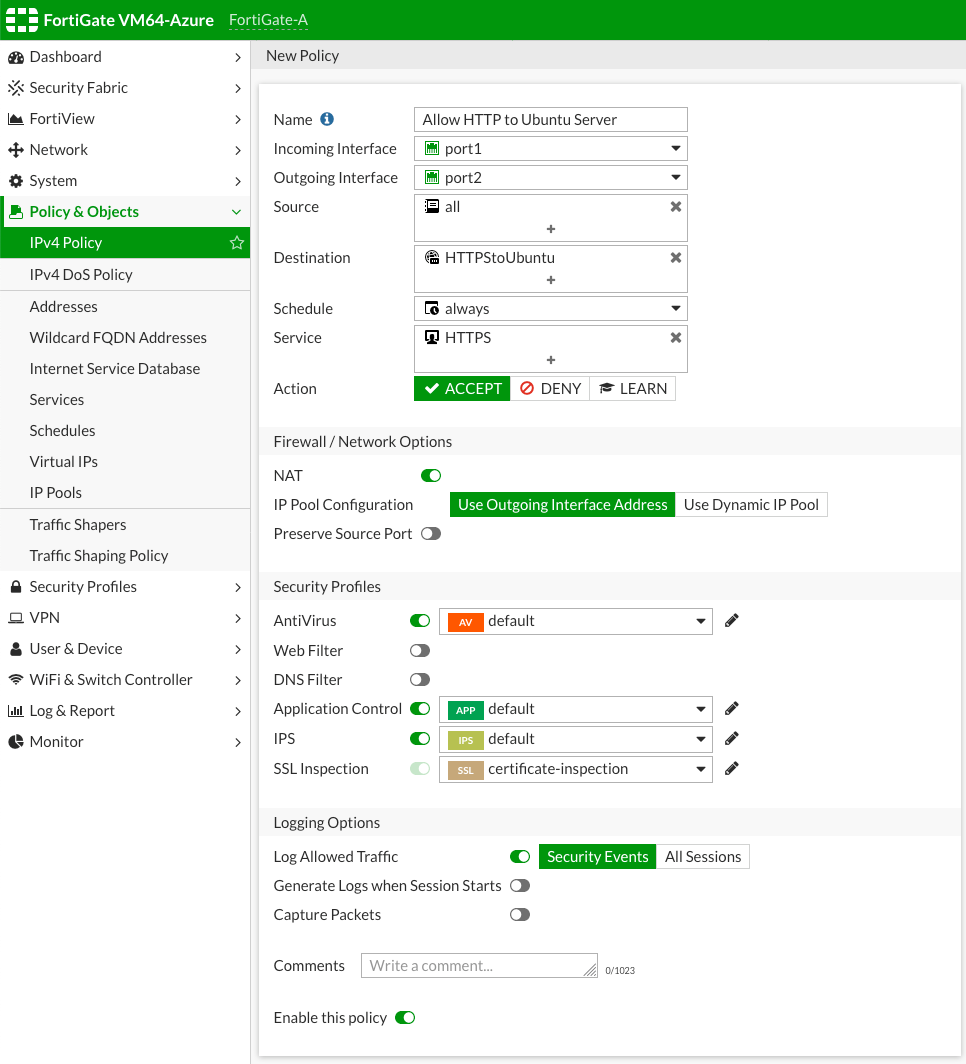Image resolution: width=966 pixels, height=1064 pixels.
Task: Edit SSL Inspection profile pencil icon
Action: 731,769
